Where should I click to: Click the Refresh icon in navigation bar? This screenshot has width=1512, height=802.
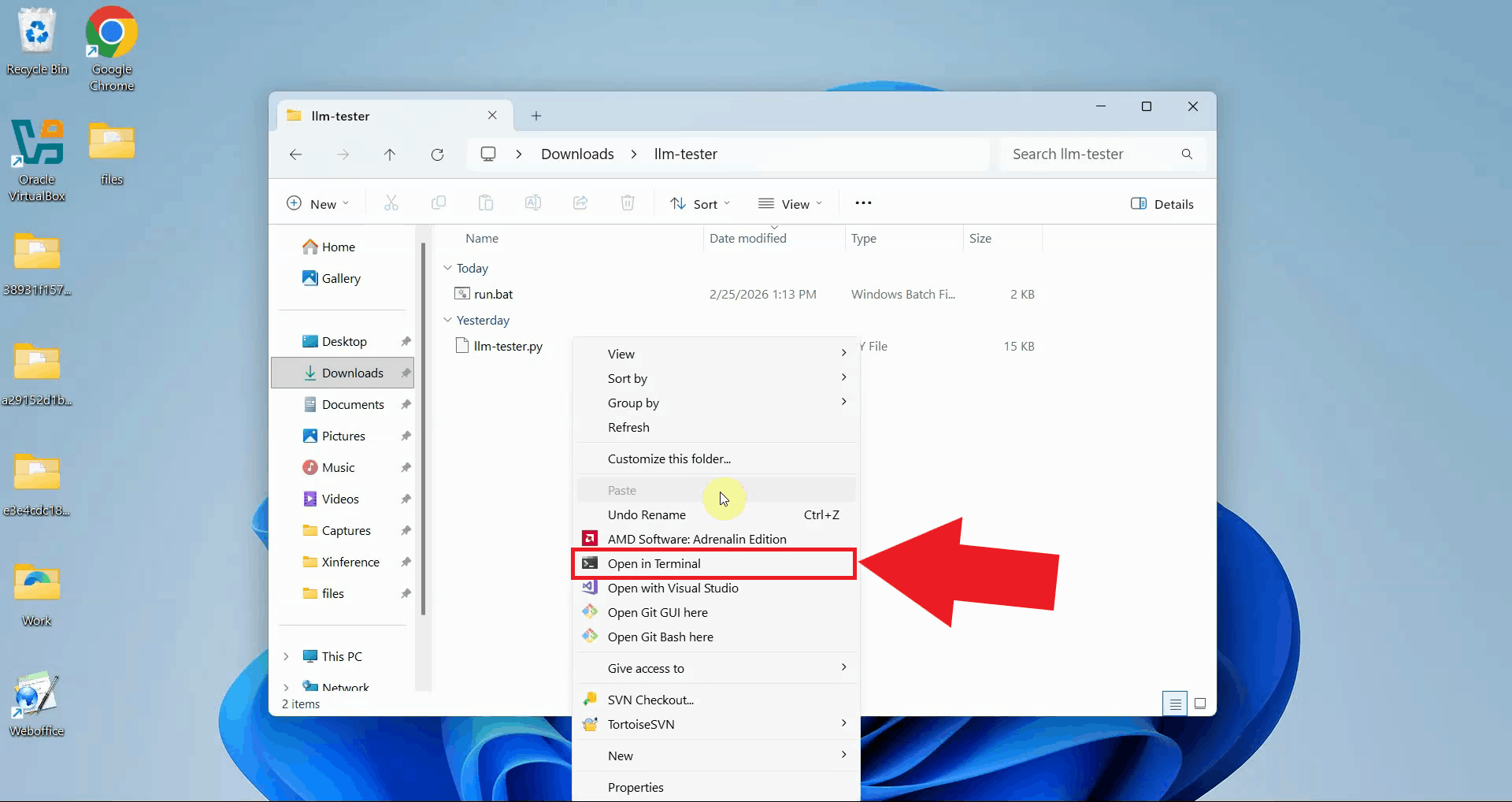pos(437,154)
